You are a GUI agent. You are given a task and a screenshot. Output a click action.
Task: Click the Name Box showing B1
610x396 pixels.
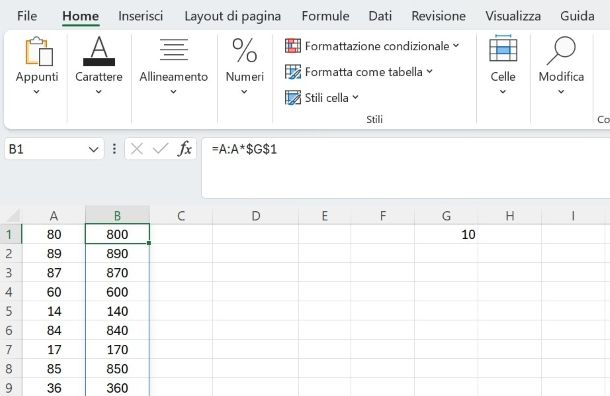coord(54,149)
